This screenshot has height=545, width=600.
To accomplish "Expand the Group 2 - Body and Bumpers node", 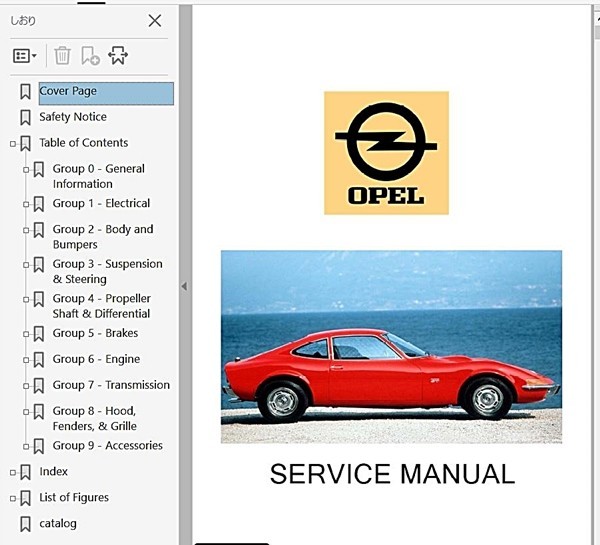I will pos(26,230).
